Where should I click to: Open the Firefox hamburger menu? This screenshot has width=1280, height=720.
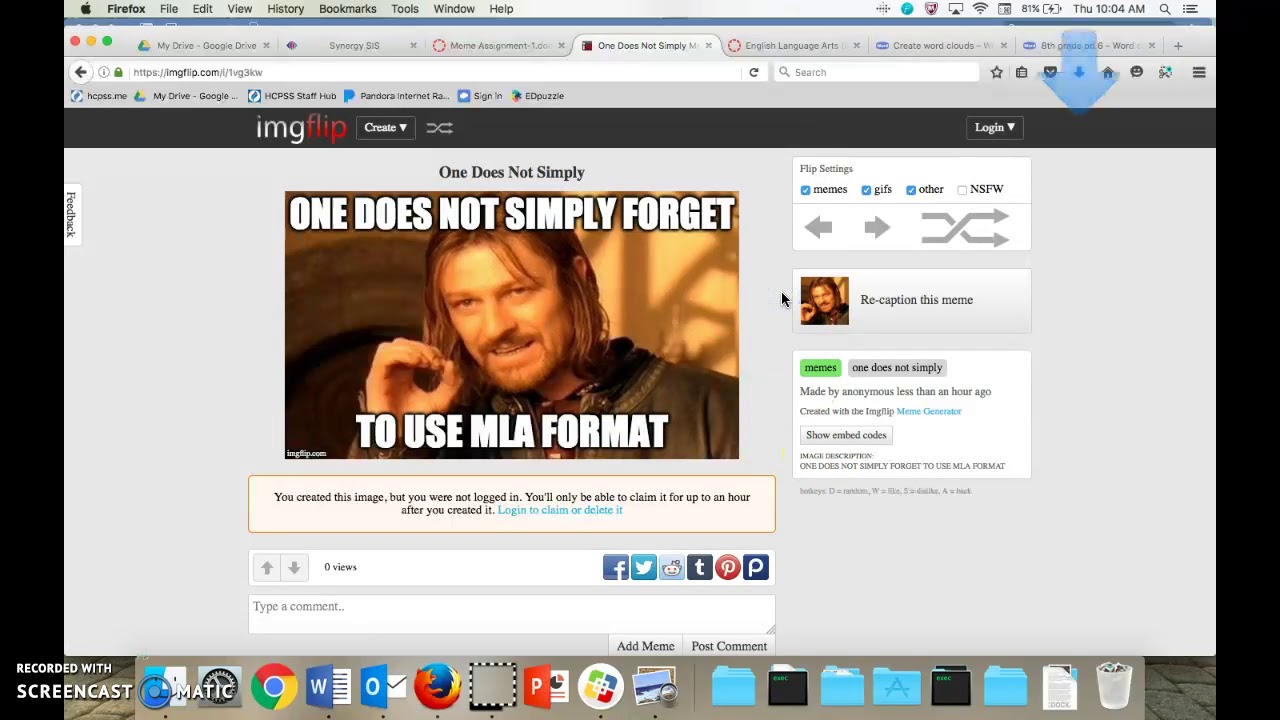pyautogui.click(x=1199, y=72)
